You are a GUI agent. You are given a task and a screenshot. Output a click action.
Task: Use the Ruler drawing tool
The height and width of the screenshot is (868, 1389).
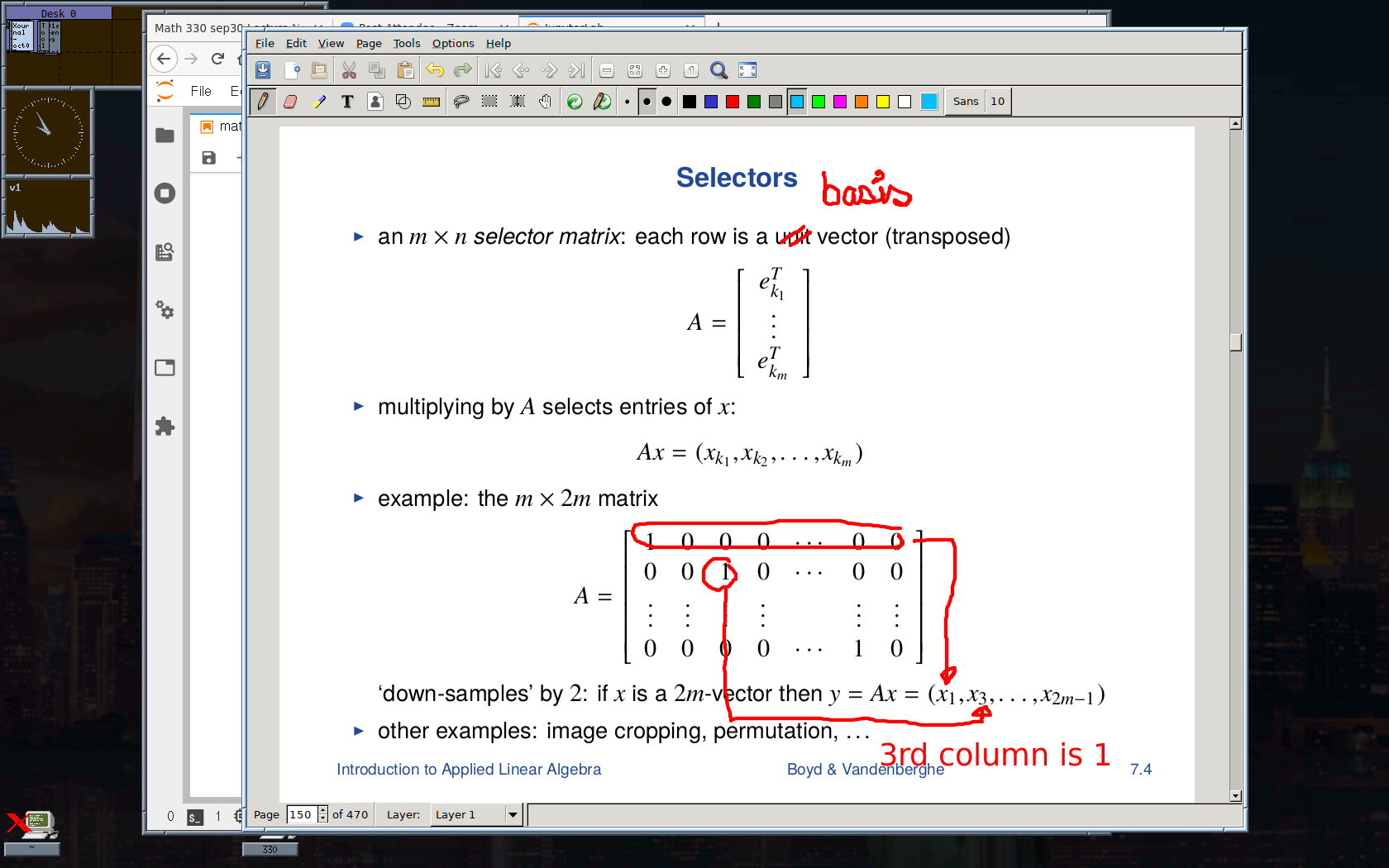tap(430, 101)
